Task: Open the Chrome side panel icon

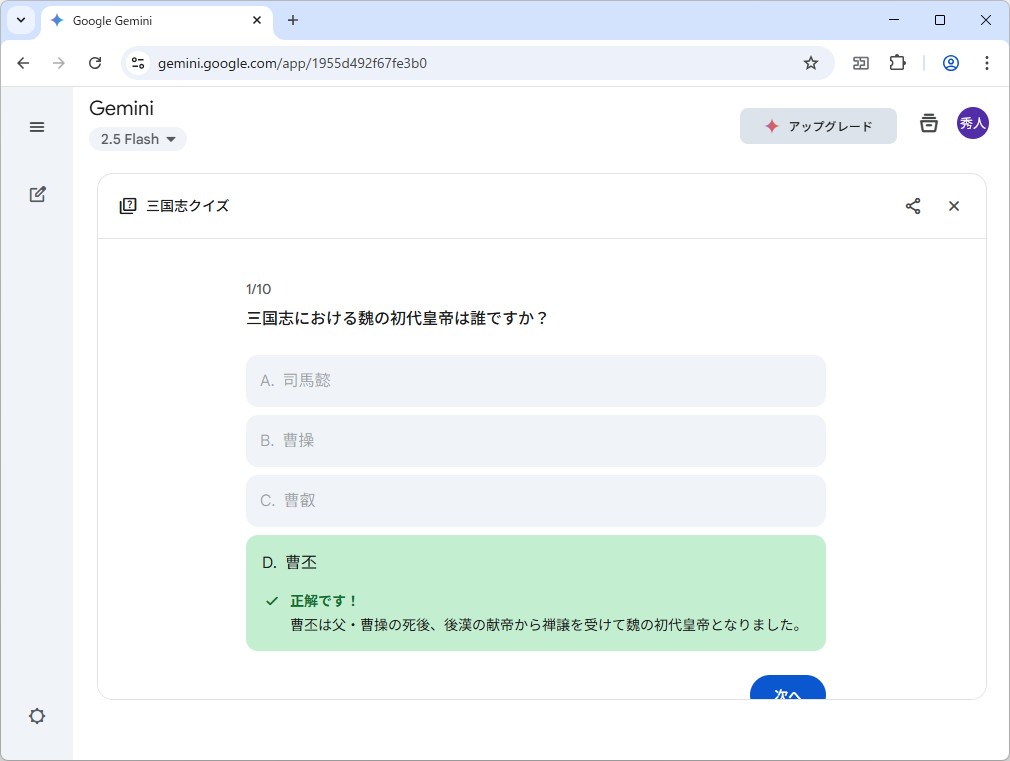Action: pos(860,62)
